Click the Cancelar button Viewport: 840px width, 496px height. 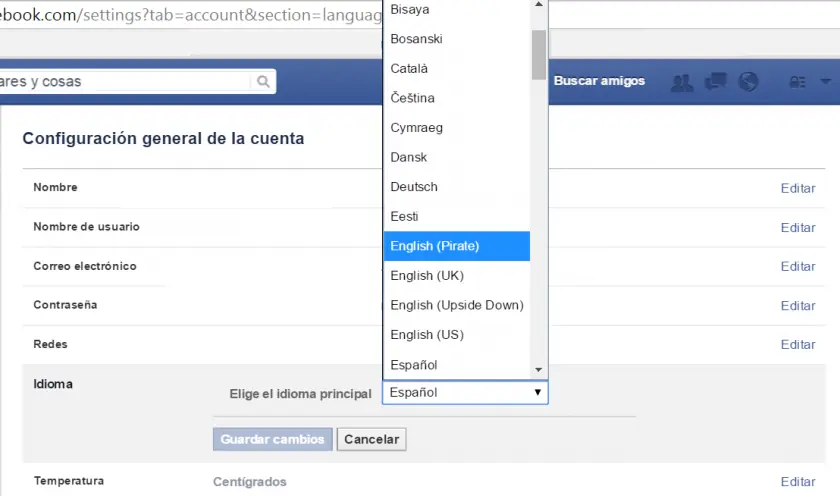click(x=371, y=439)
